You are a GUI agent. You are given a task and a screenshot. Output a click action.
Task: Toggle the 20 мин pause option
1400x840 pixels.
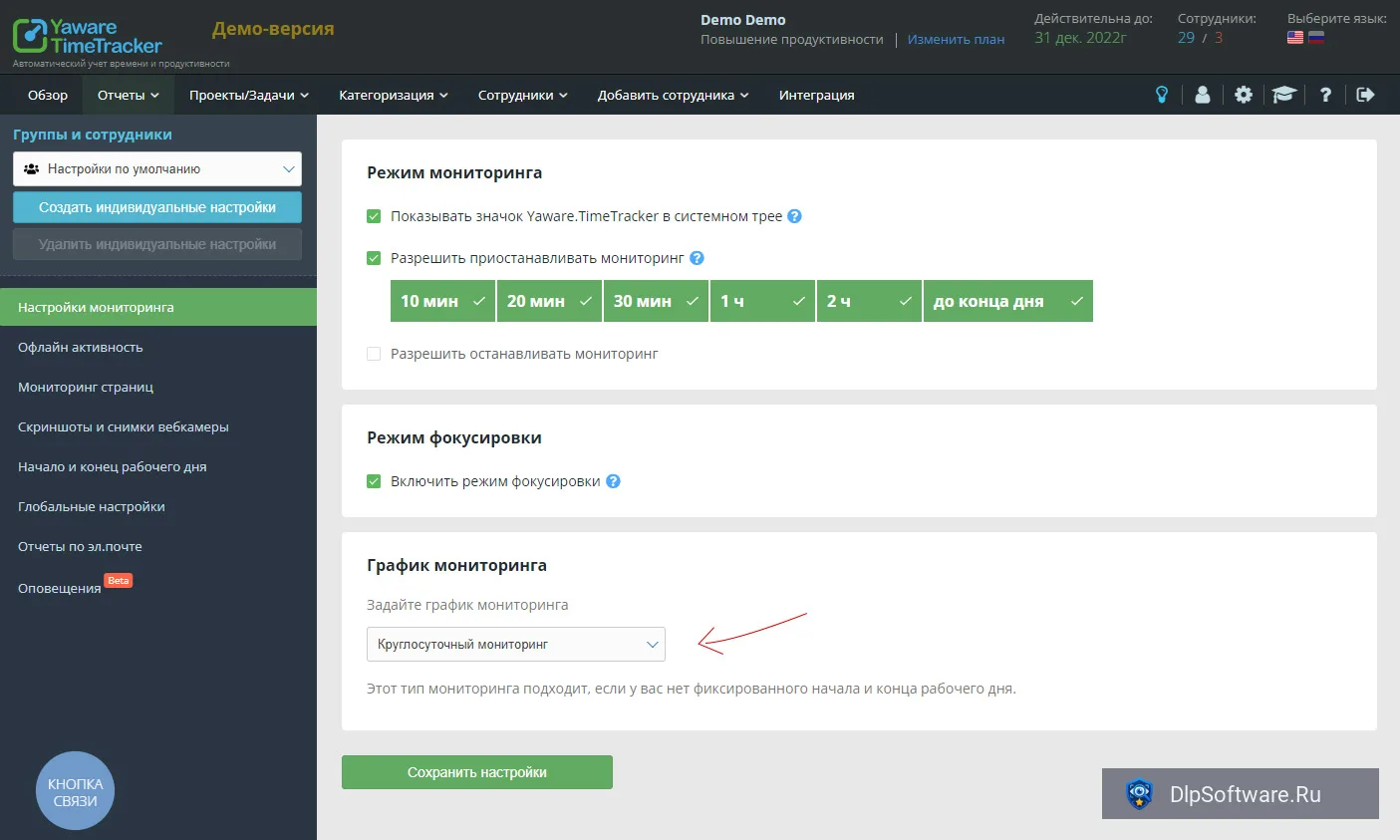[549, 301]
